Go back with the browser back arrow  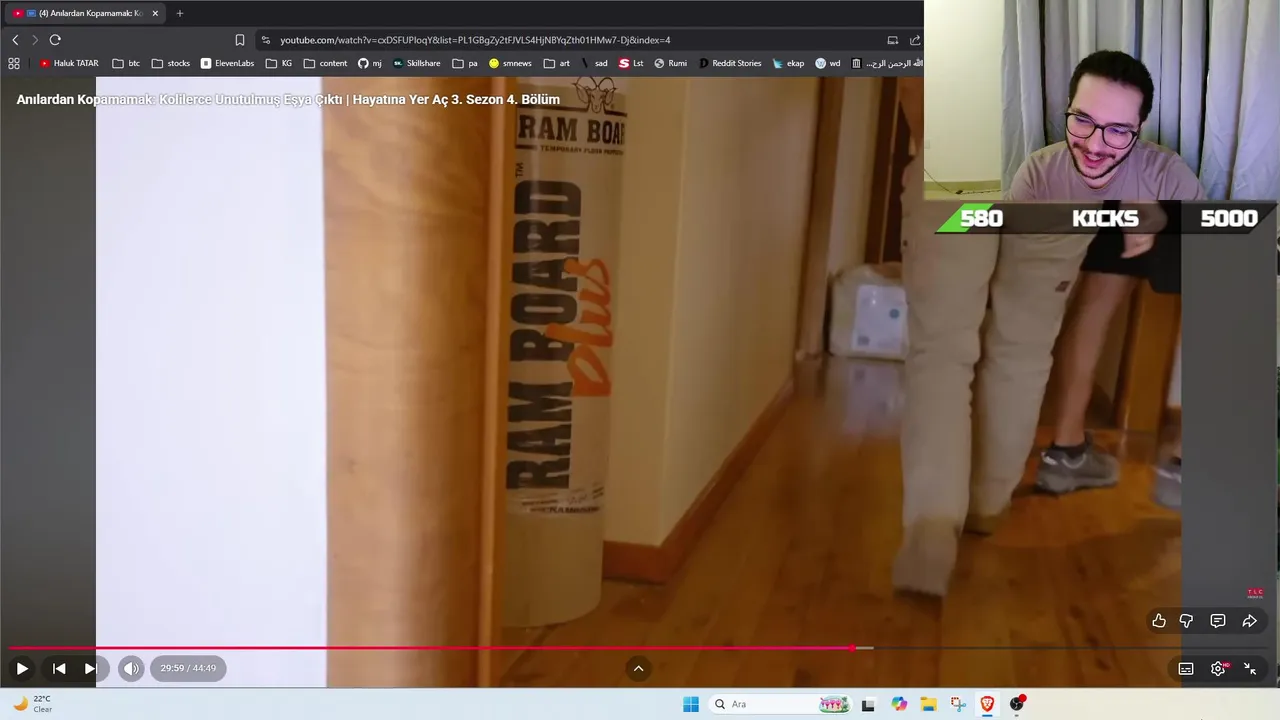(x=15, y=40)
